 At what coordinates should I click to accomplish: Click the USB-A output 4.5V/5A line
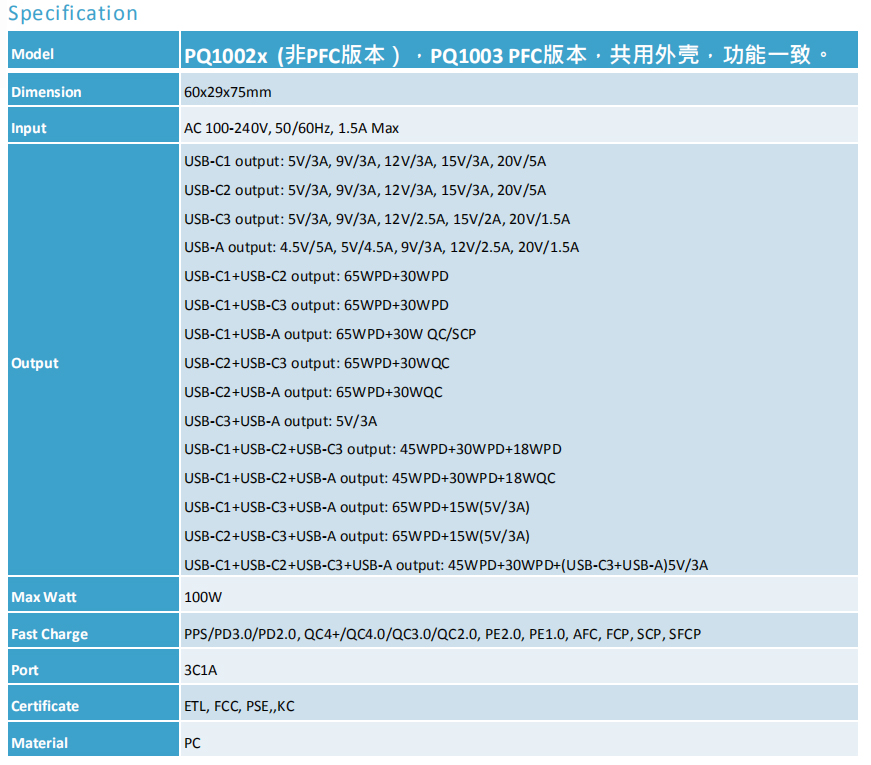[381, 247]
